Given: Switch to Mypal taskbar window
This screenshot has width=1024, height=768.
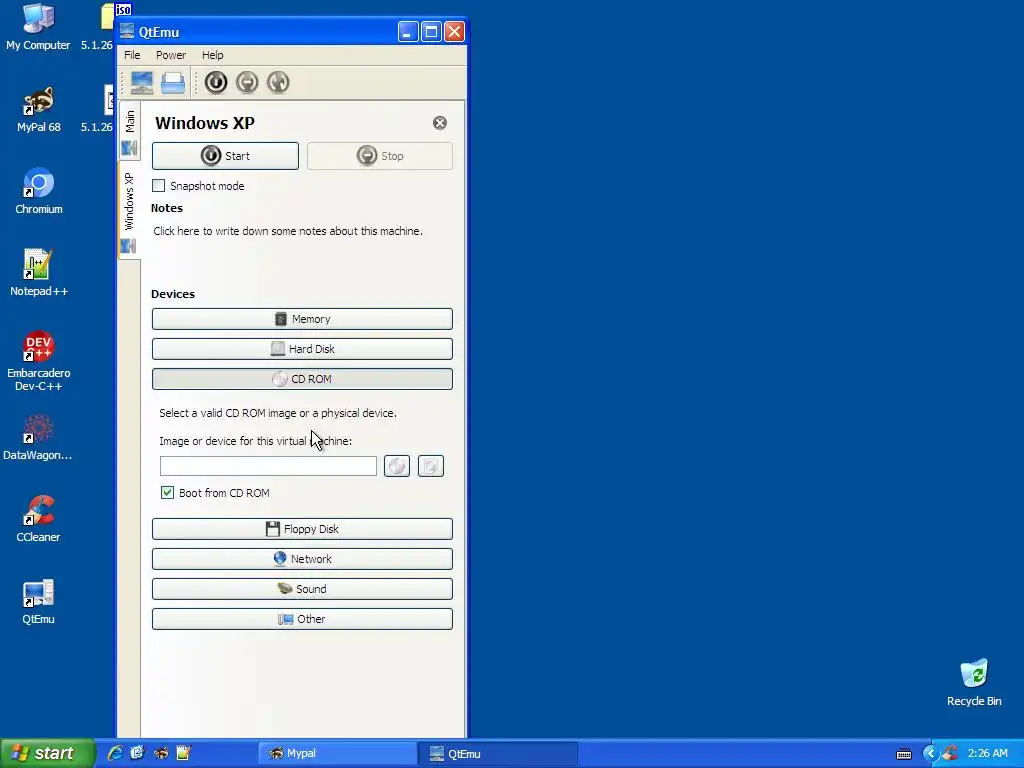Looking at the screenshot, I should (x=338, y=753).
